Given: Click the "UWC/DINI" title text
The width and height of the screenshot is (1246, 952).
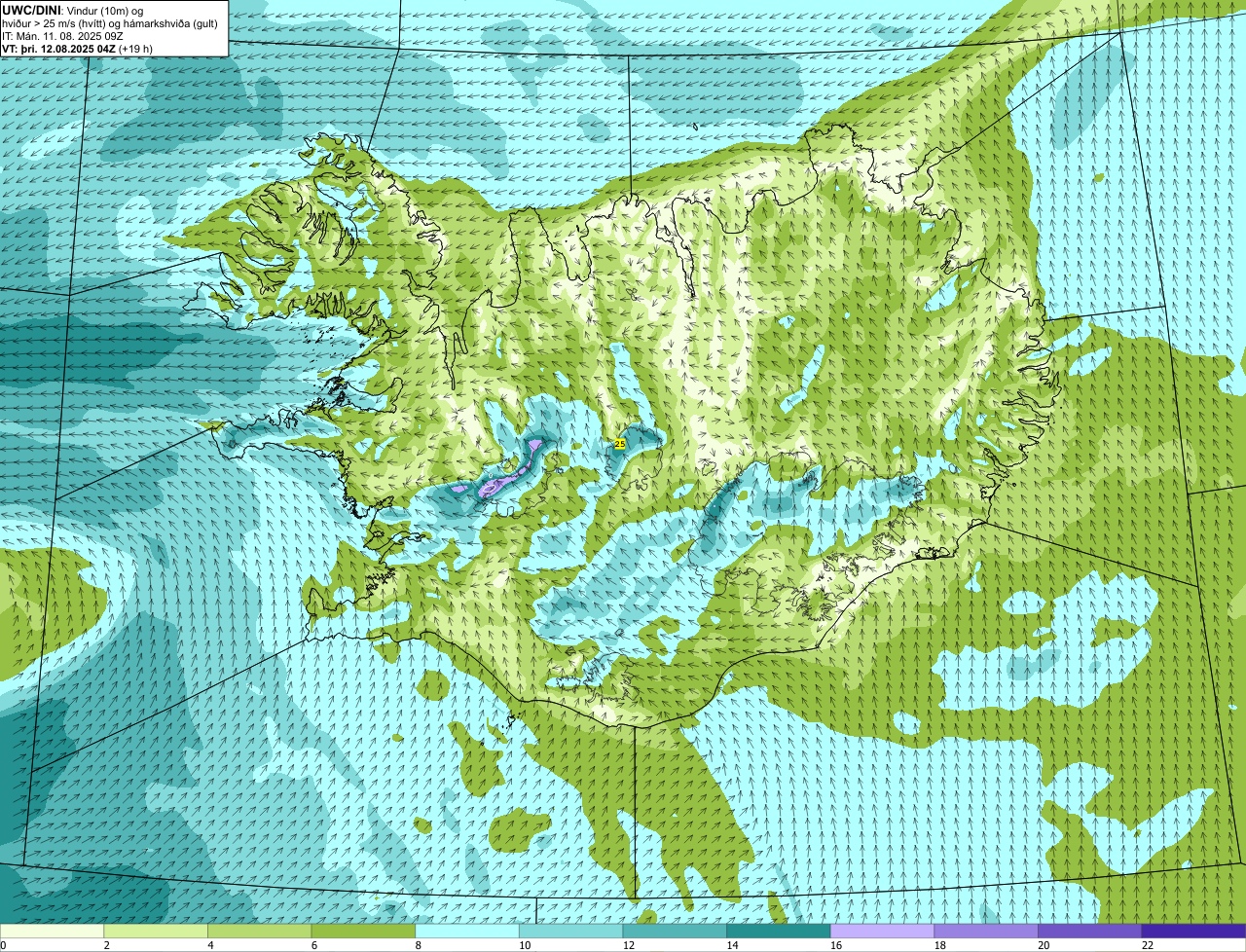Looking at the screenshot, I should (x=32, y=9).
